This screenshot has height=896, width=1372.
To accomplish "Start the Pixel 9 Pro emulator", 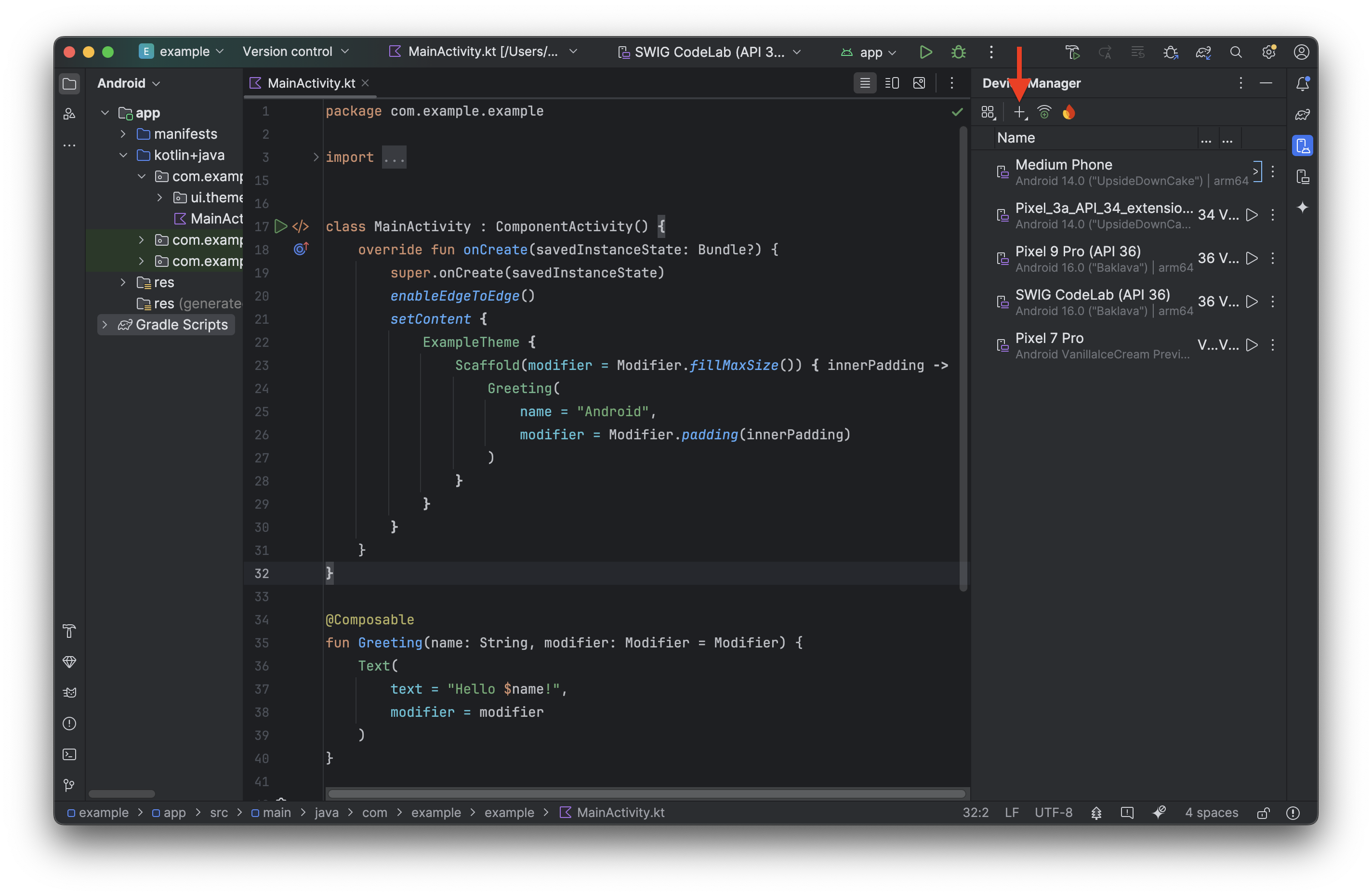I will (1252, 258).
